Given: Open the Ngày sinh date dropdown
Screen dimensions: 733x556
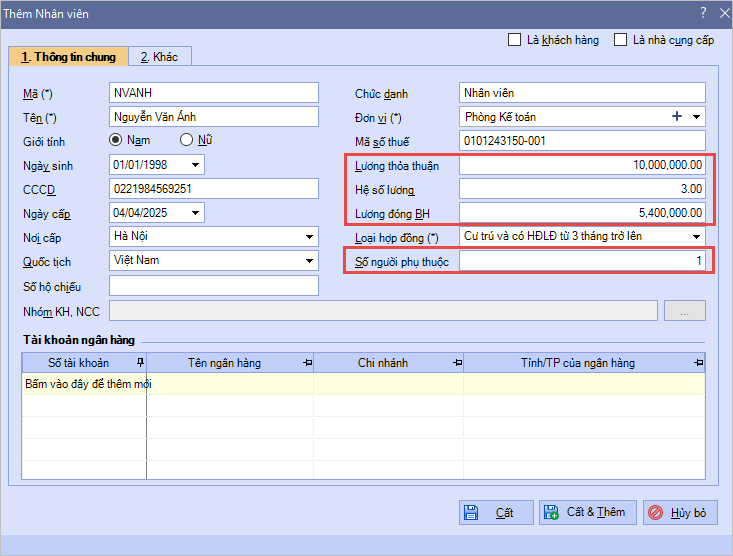Looking at the screenshot, I should click(x=195, y=165).
